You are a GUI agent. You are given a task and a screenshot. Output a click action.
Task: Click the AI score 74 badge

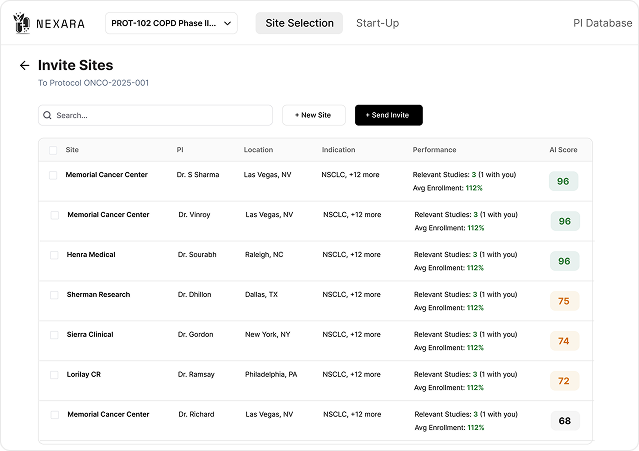[564, 341]
